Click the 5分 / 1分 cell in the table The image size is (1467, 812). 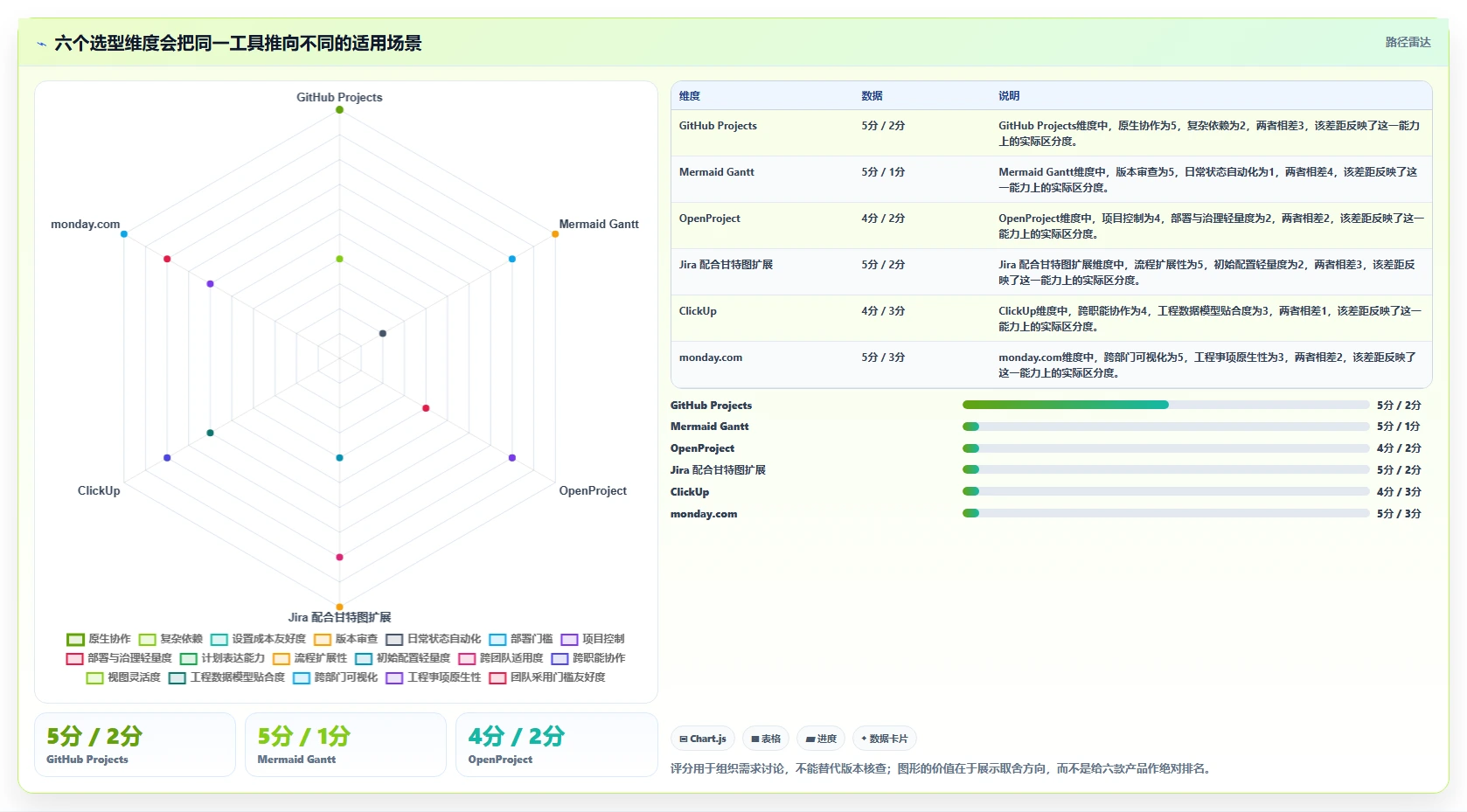(x=883, y=172)
